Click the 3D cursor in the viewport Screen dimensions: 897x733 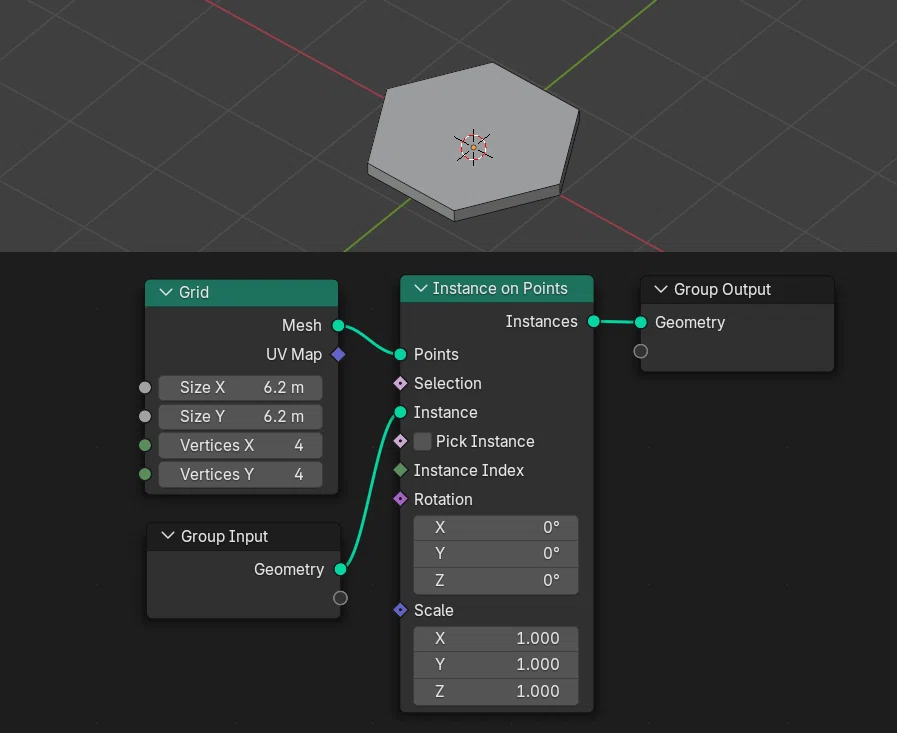coord(474,148)
